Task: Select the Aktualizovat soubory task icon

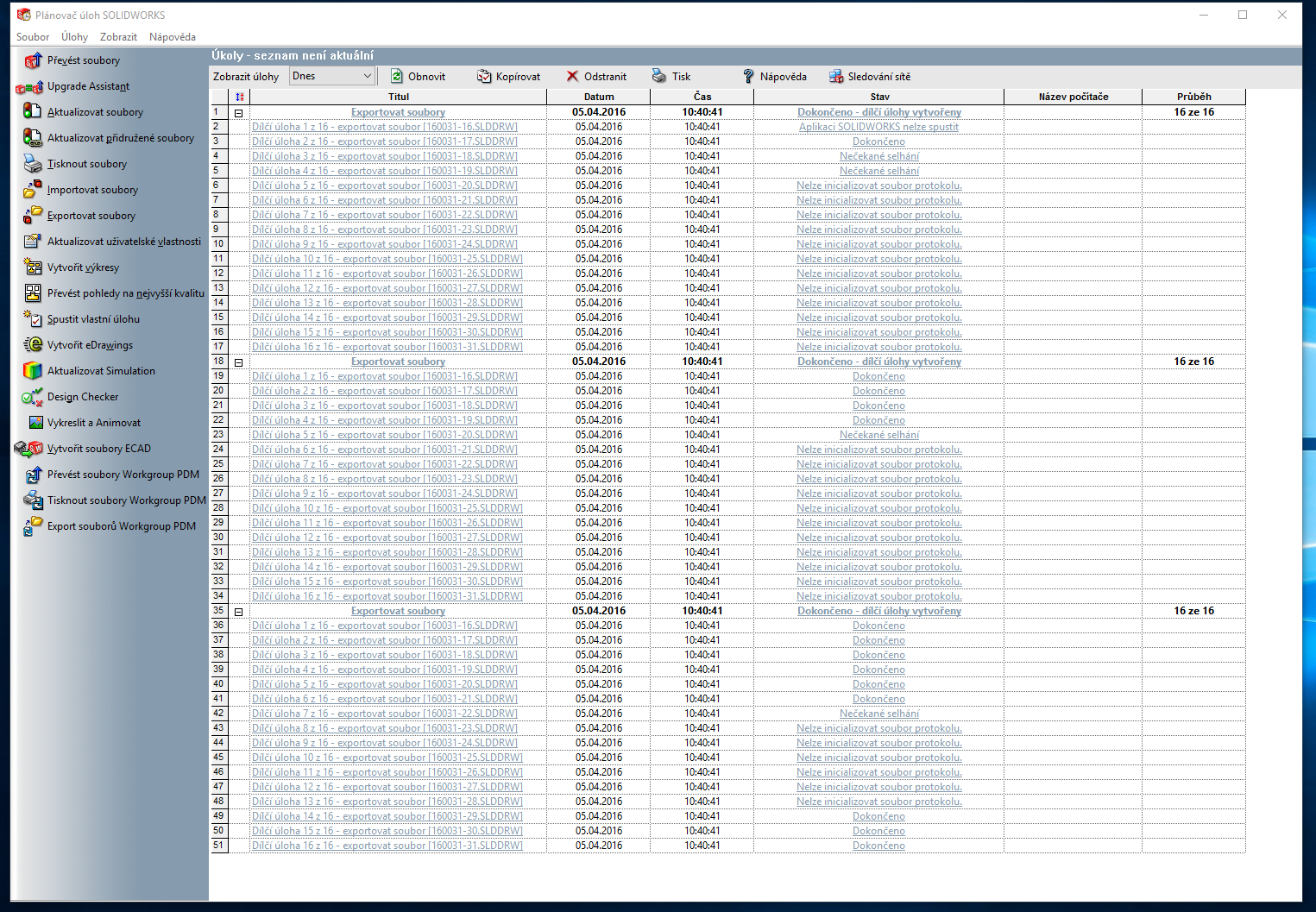Action: [x=33, y=112]
